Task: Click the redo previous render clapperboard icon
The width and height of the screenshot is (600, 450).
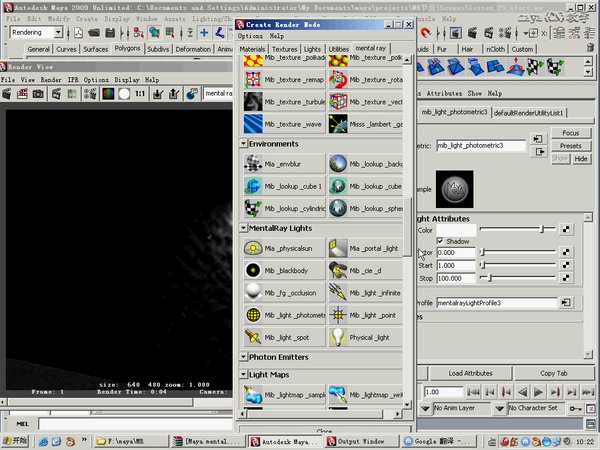Action: coord(7,93)
